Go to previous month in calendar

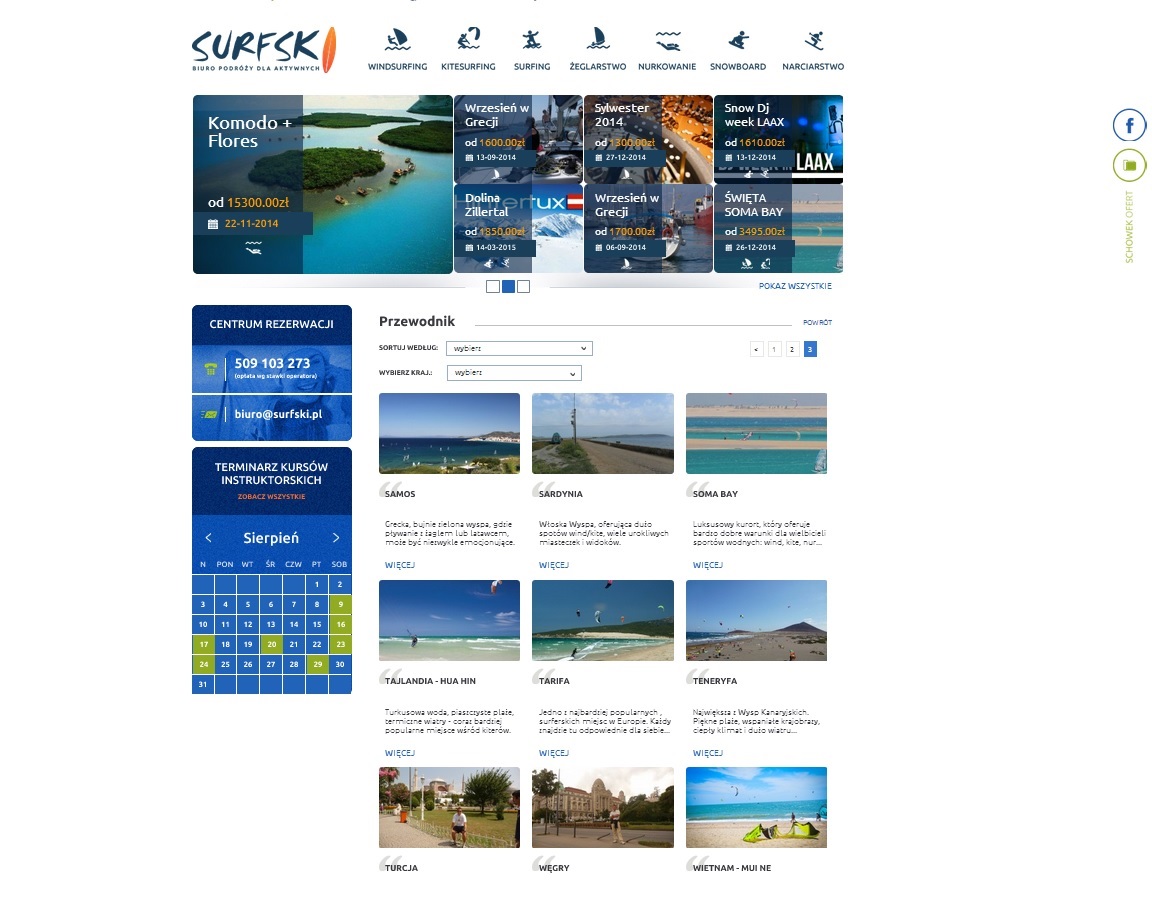tap(209, 538)
